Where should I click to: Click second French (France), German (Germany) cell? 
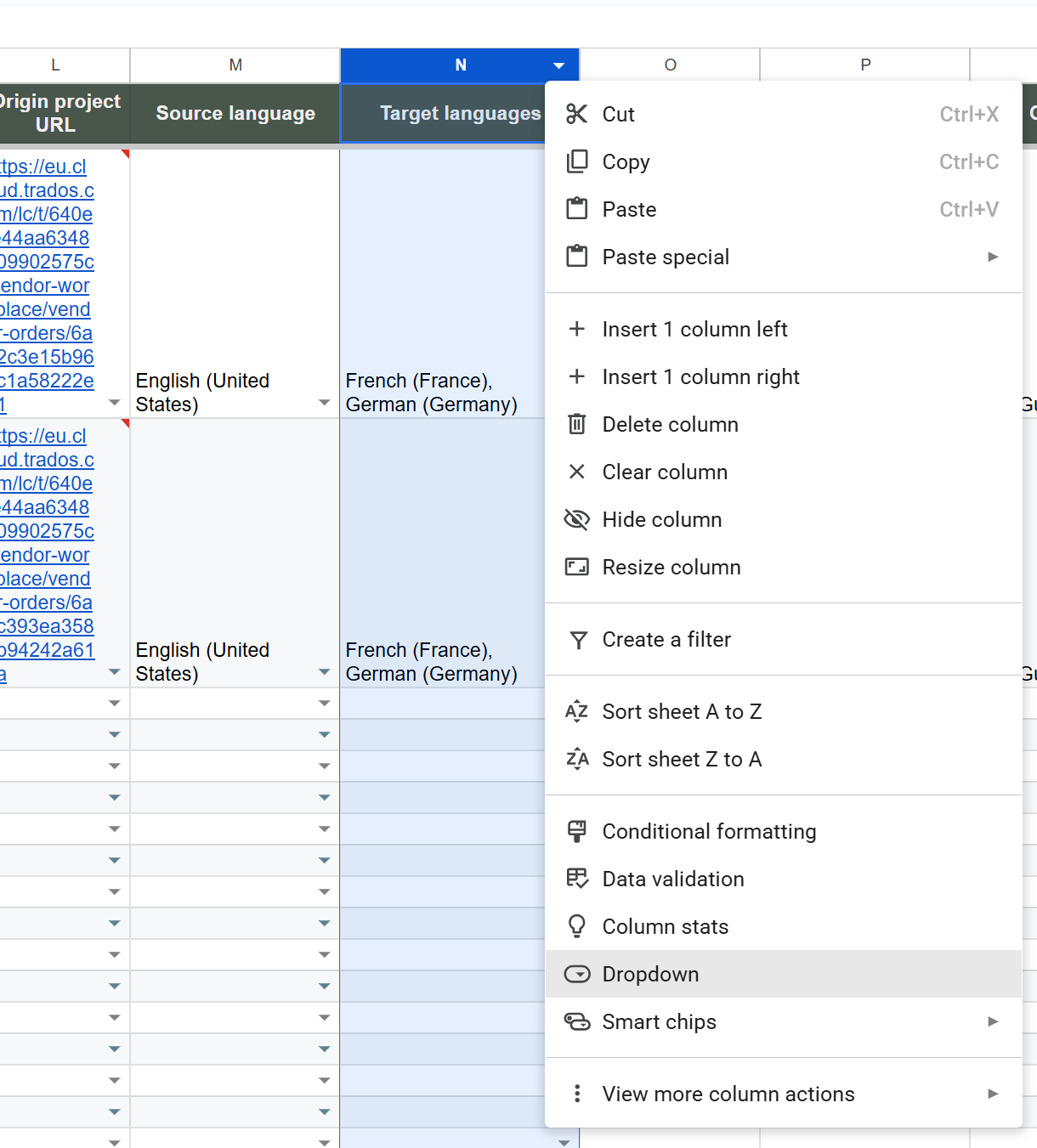tap(442, 553)
